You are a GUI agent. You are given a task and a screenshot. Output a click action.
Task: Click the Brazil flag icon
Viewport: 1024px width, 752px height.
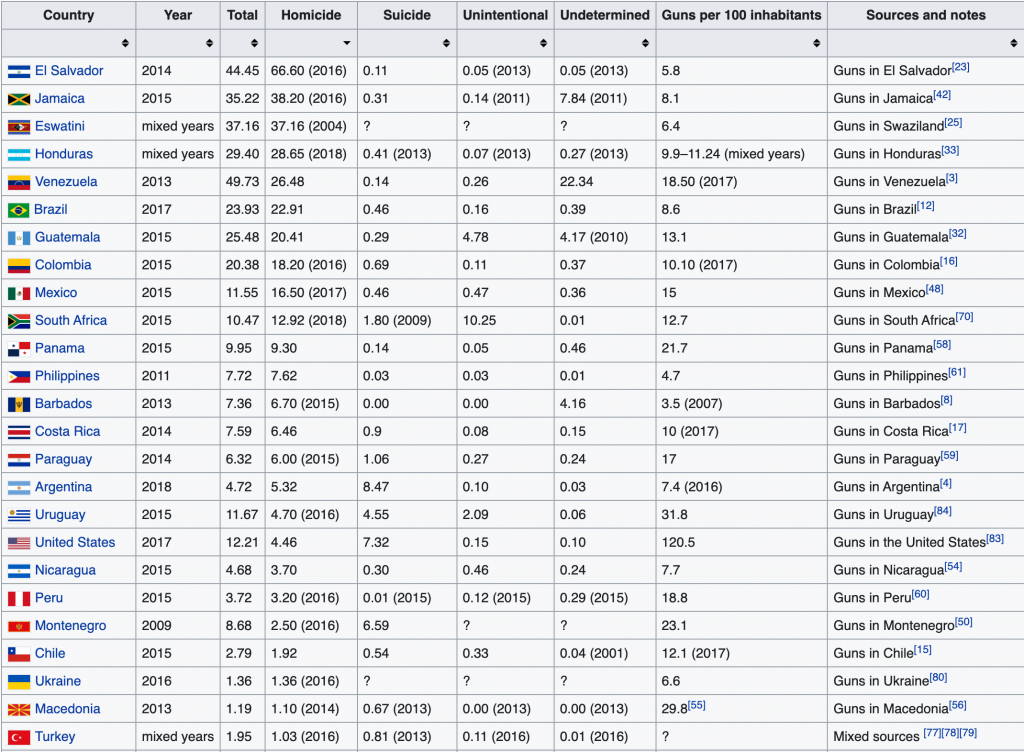[x=19, y=210]
